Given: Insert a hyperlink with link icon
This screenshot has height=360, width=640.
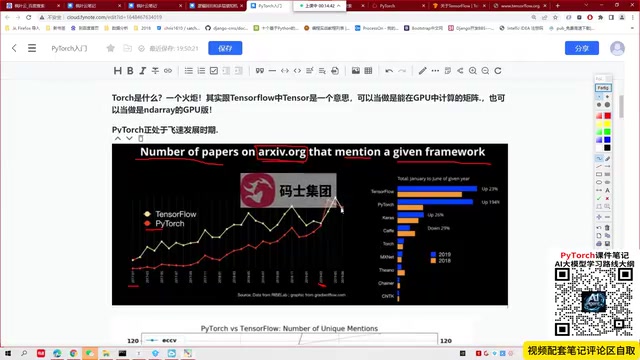Looking at the screenshot, I should (x=168, y=71).
